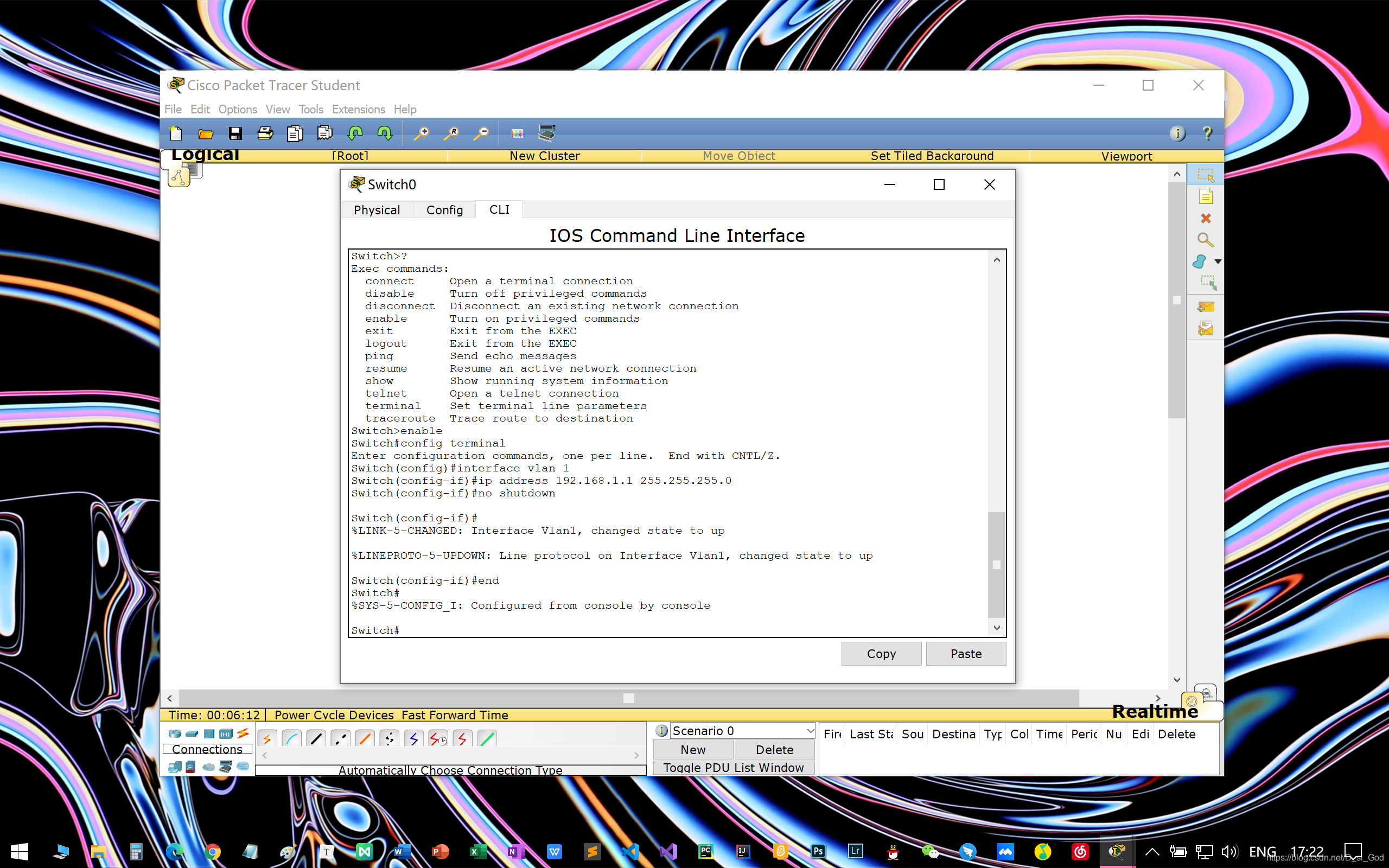
Task: Expand the drawing shape tool arrow
Action: click(1218, 262)
